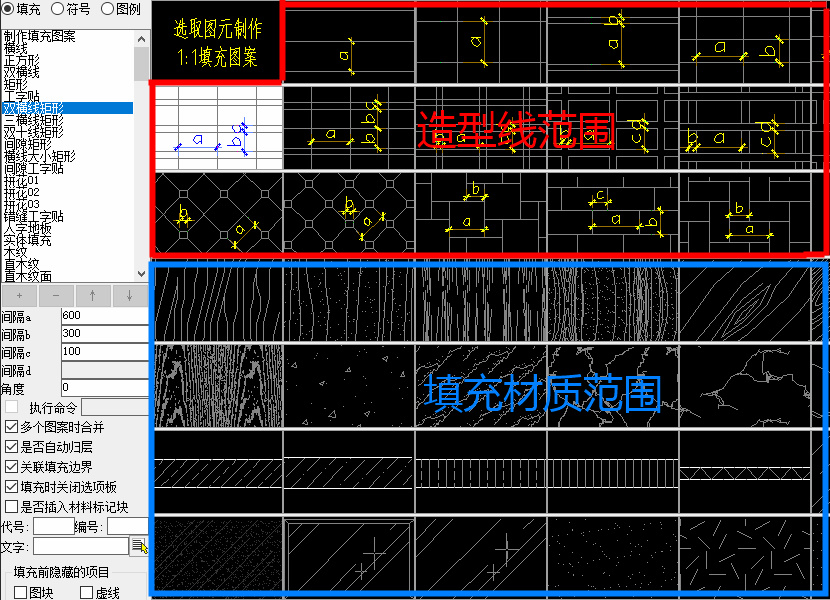Uncheck 多个图案时合并 checkbox
The image size is (830, 600).
[11, 427]
